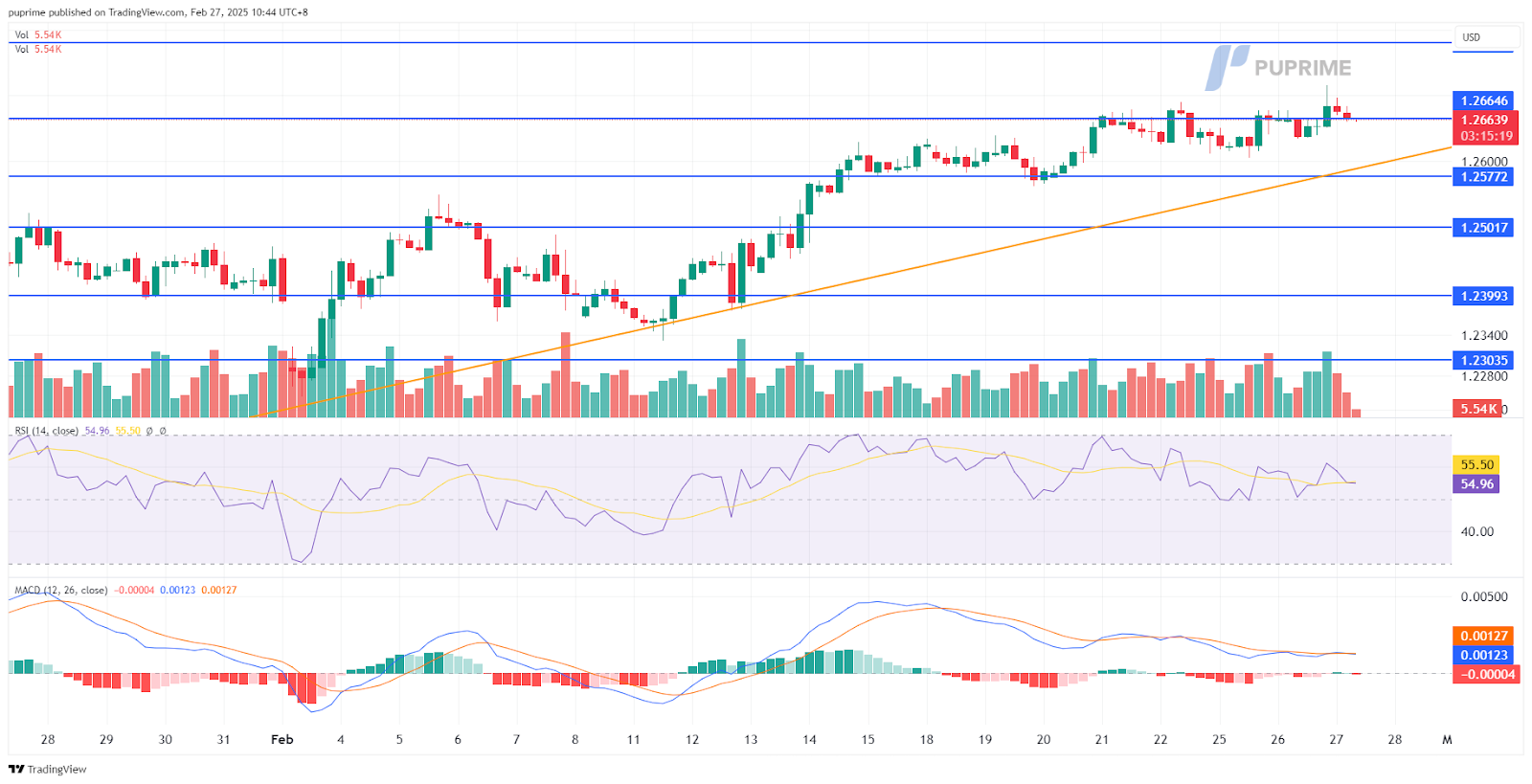This screenshot has width=1532, height=784.
Task: Click the 1.22800 price axis value
Action: pos(1484,376)
